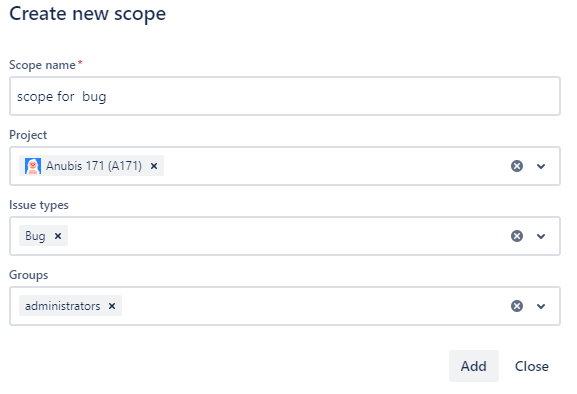Screen dimensions: 577x394
Task: Click the Scope name label
Action: pyautogui.click(x=42, y=65)
